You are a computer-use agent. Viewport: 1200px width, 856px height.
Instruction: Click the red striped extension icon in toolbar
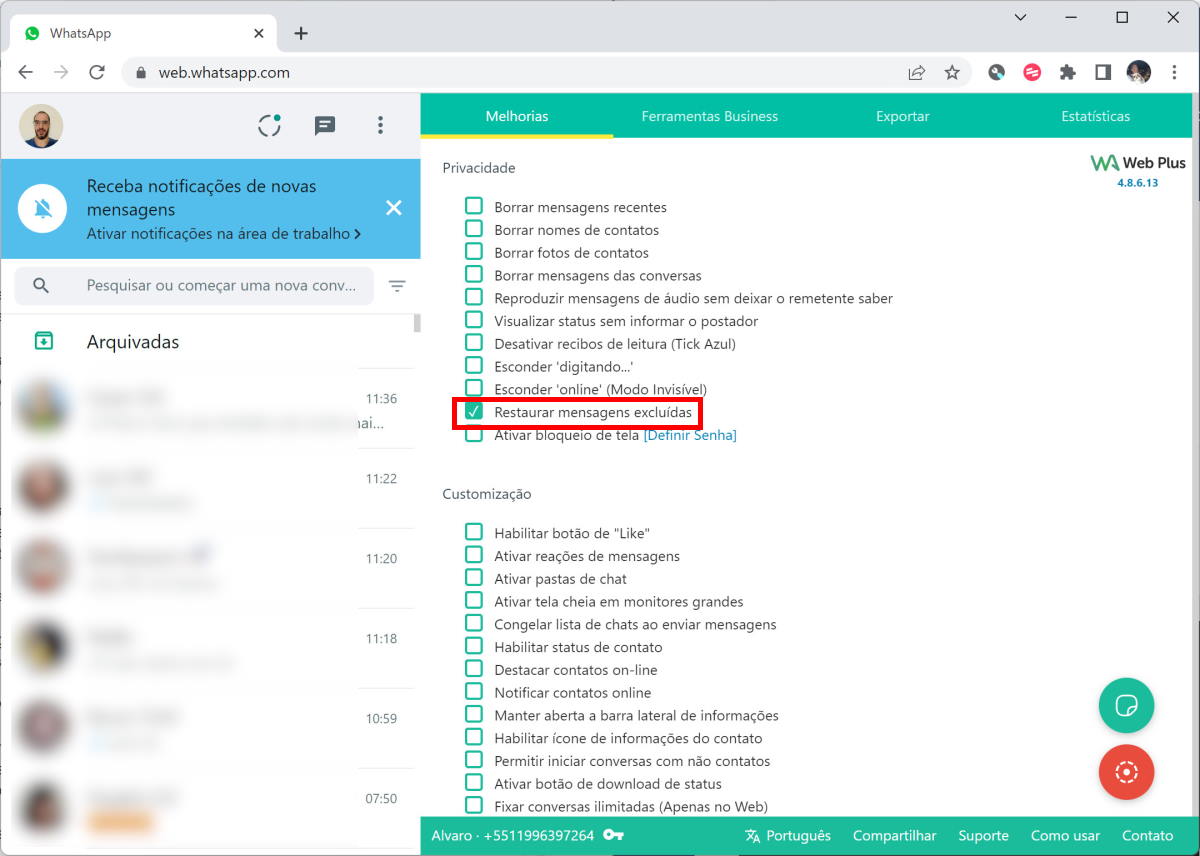[1032, 72]
